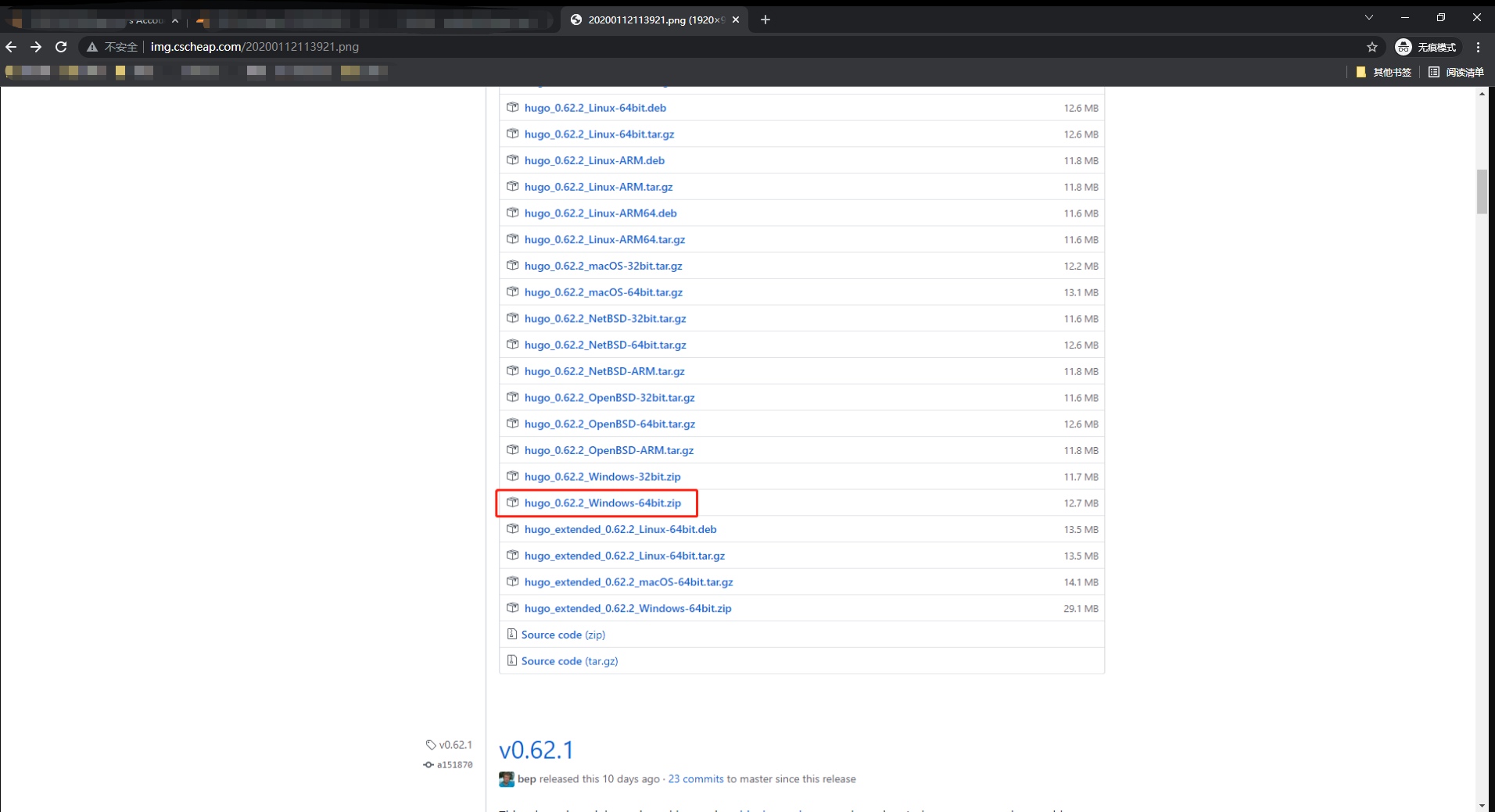Click the 14.1 MB file size
This screenshot has width=1495, height=812.
(x=1081, y=582)
